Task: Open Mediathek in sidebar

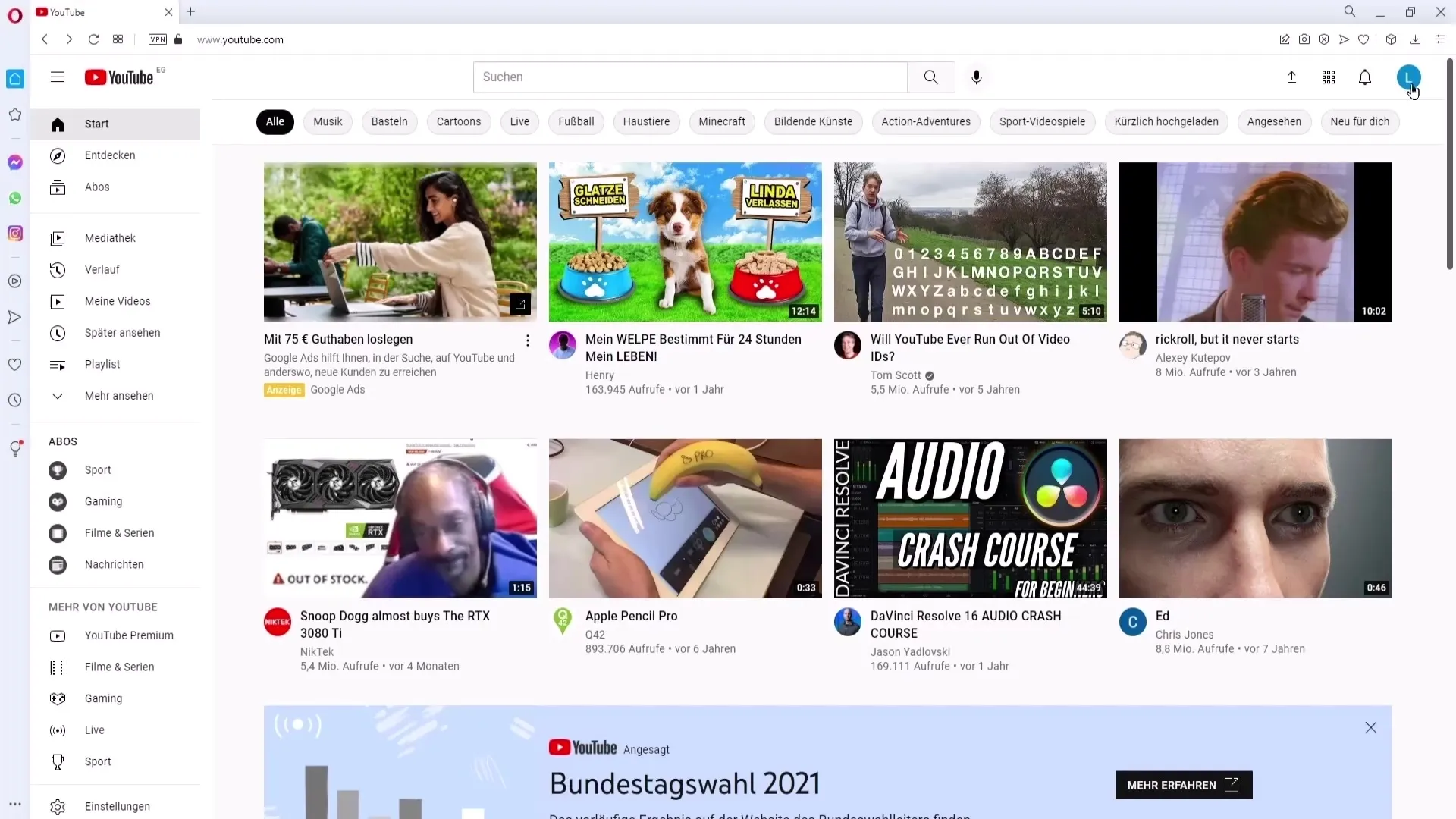Action: [115, 238]
